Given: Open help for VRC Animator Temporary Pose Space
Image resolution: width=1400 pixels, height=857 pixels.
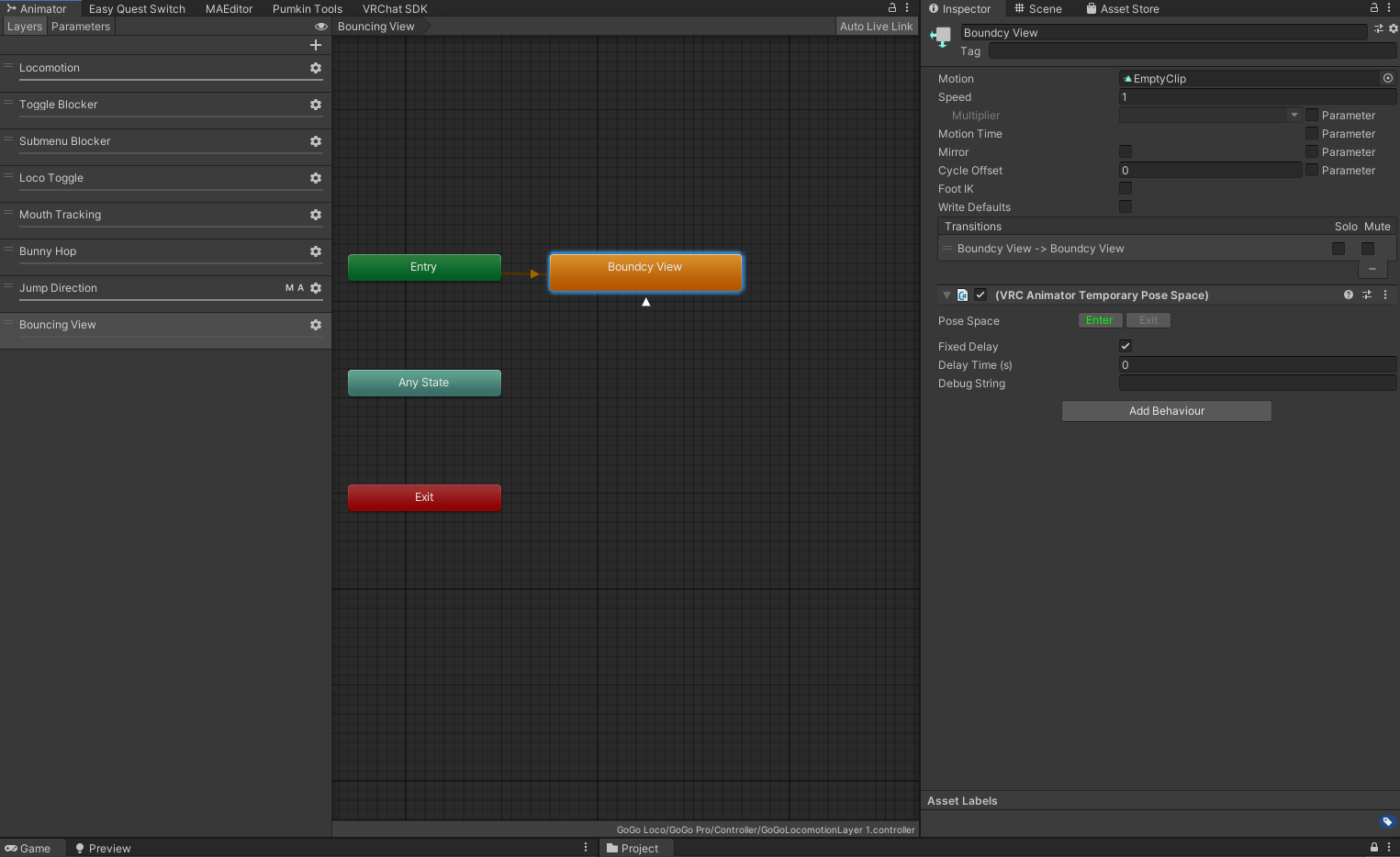Looking at the screenshot, I should (x=1349, y=295).
